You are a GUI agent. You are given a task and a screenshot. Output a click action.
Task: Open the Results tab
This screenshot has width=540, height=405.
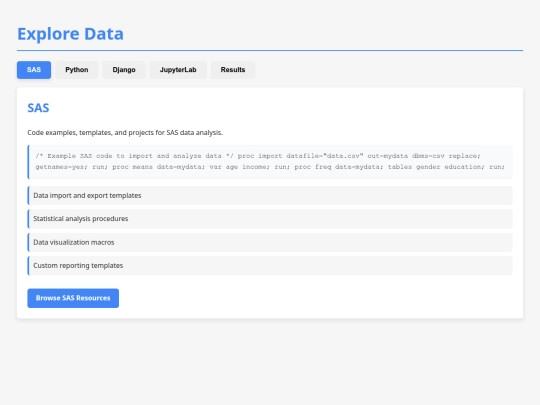[233, 70]
